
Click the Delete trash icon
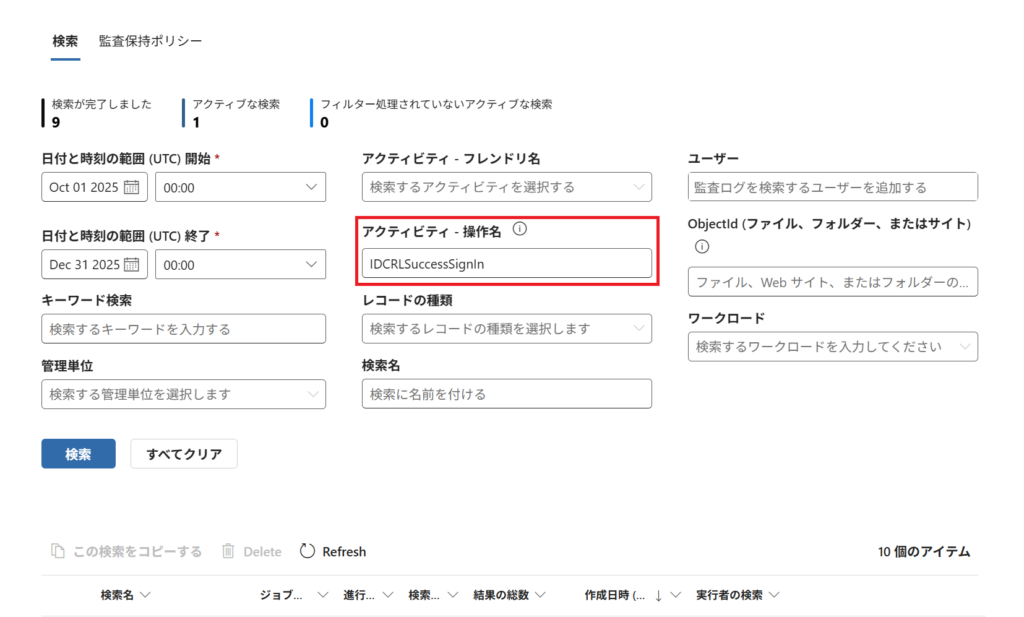tap(228, 551)
